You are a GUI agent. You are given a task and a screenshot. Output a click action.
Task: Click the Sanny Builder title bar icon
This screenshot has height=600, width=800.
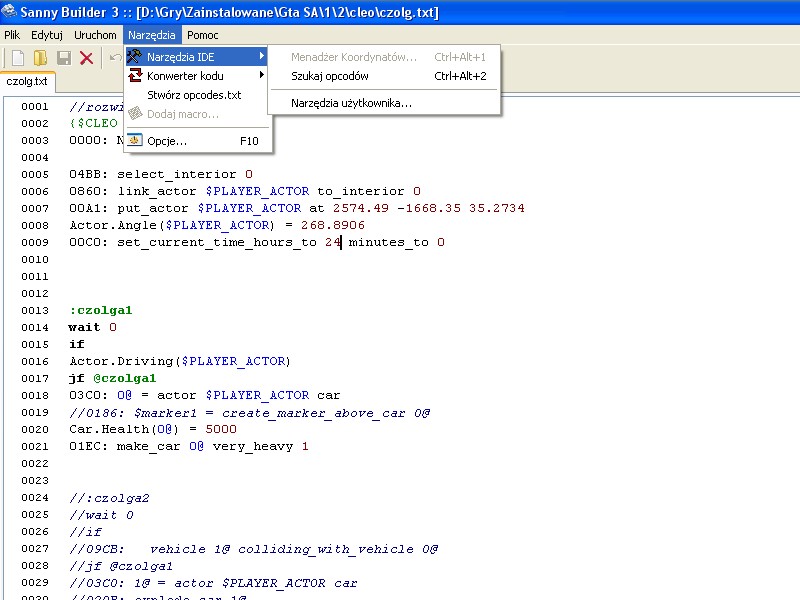pyautogui.click(x=10, y=12)
